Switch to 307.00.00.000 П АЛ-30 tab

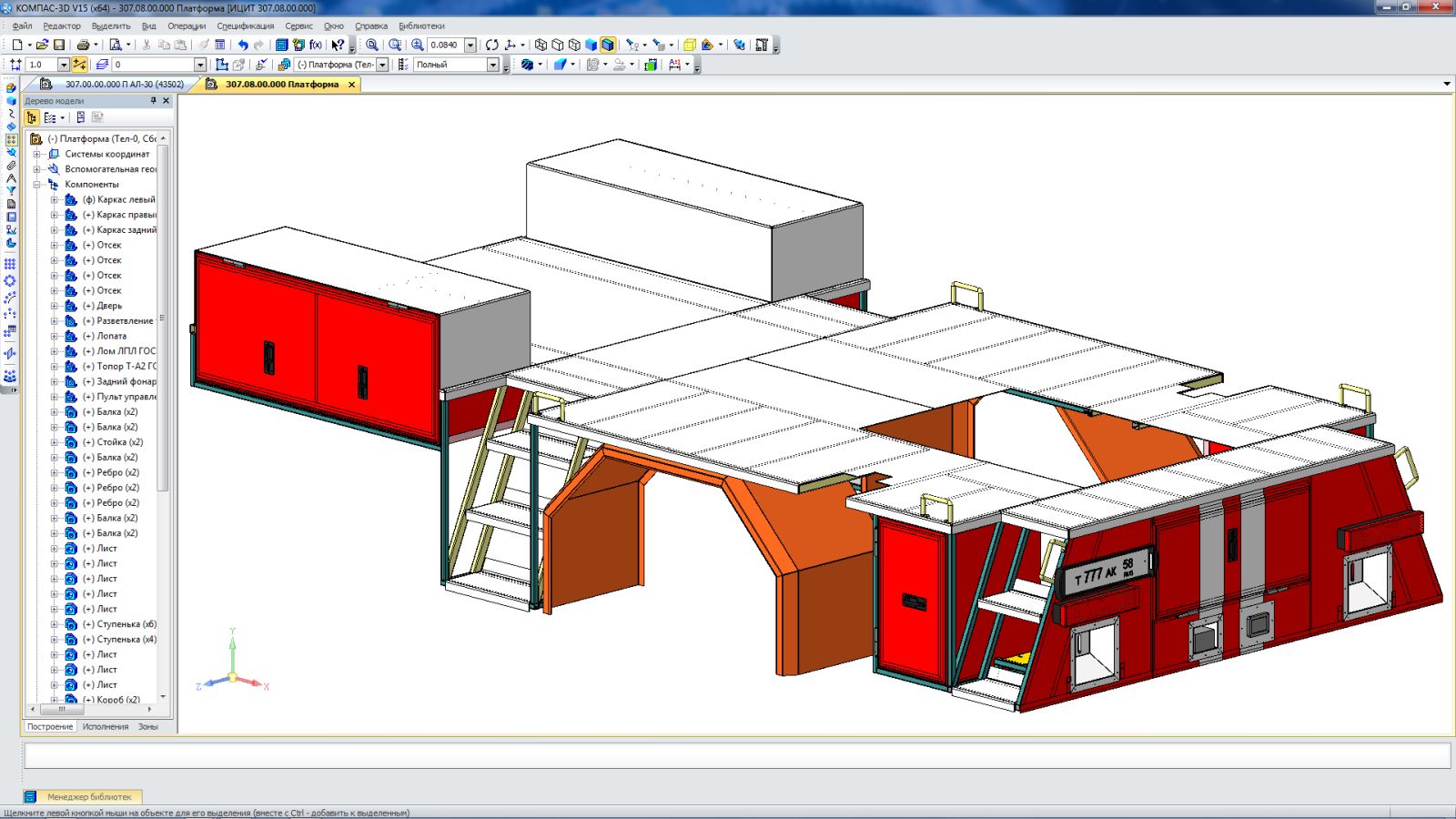point(124,84)
